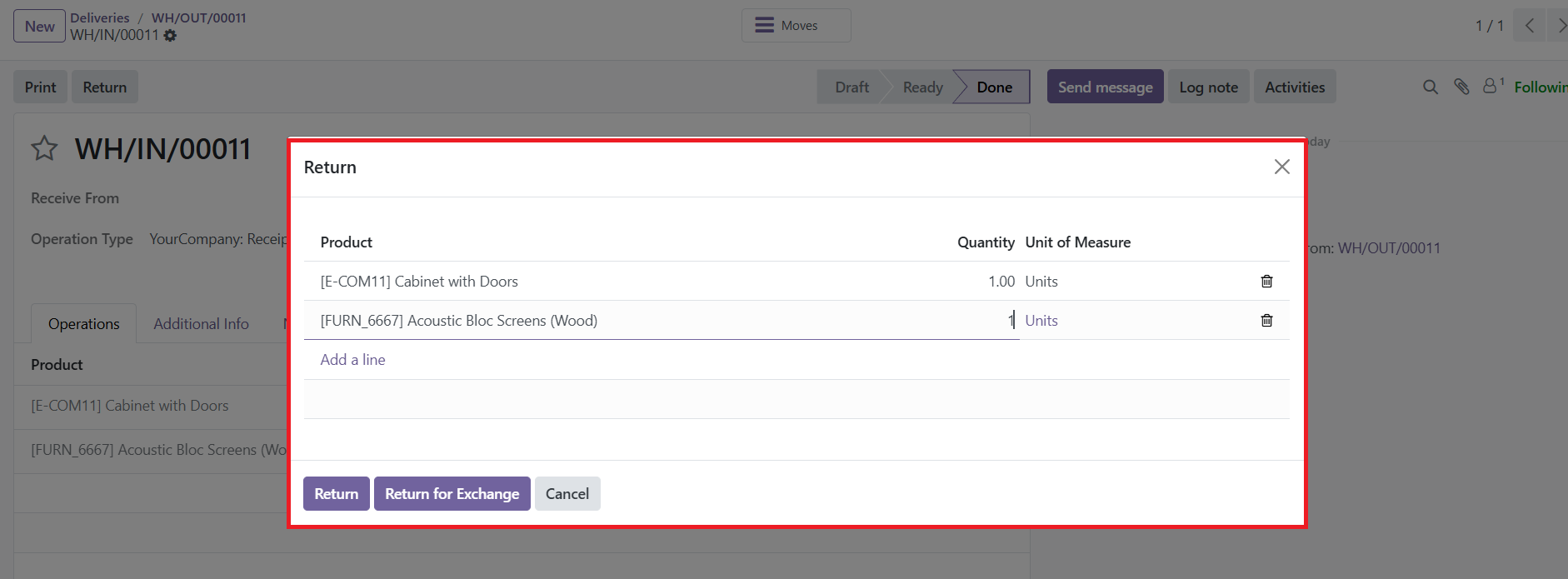Open the chatter search magnifier icon
The height and width of the screenshot is (579, 1568).
(1431, 87)
